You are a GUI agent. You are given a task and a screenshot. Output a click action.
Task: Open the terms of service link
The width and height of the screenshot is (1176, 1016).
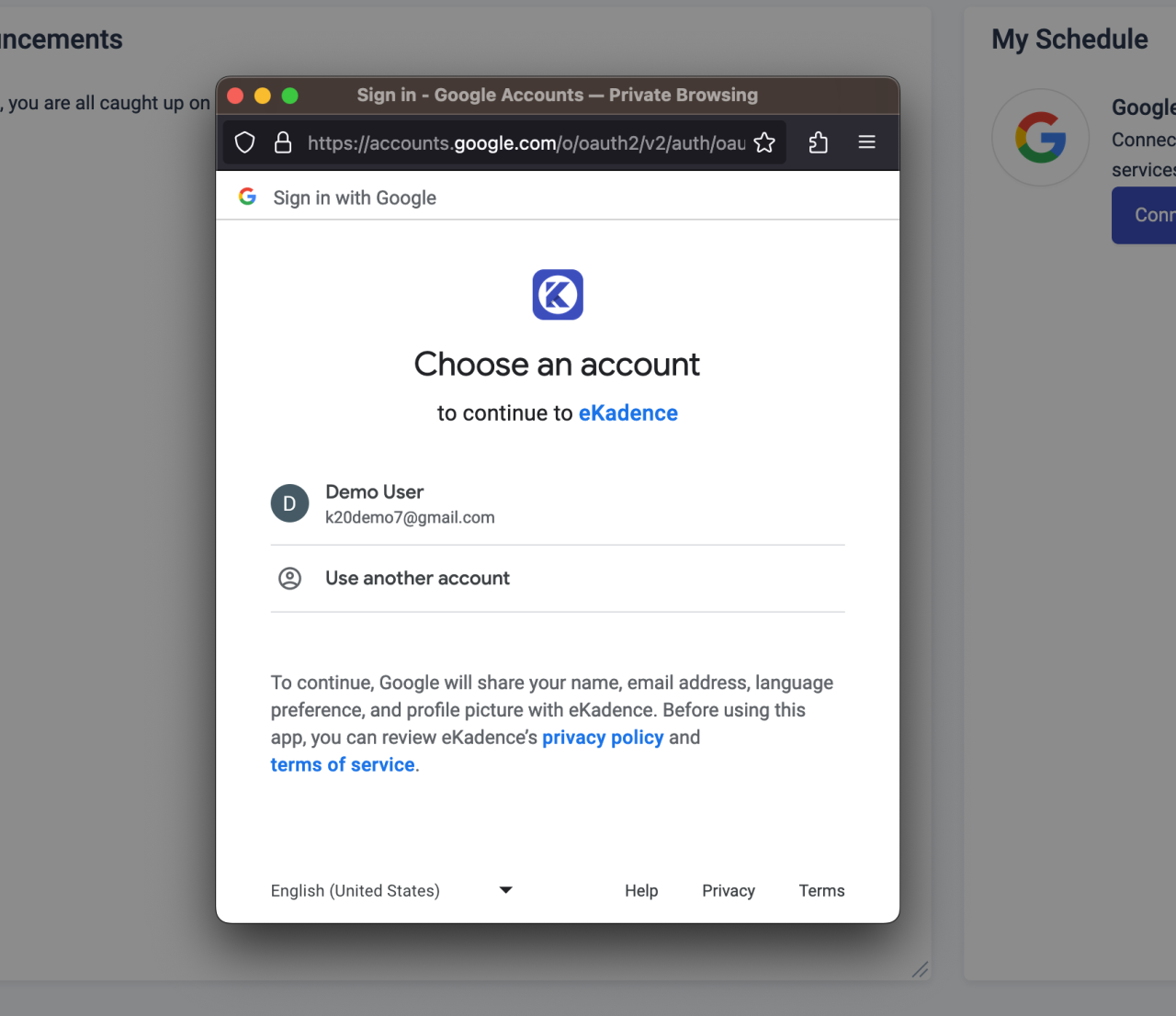pos(343,765)
